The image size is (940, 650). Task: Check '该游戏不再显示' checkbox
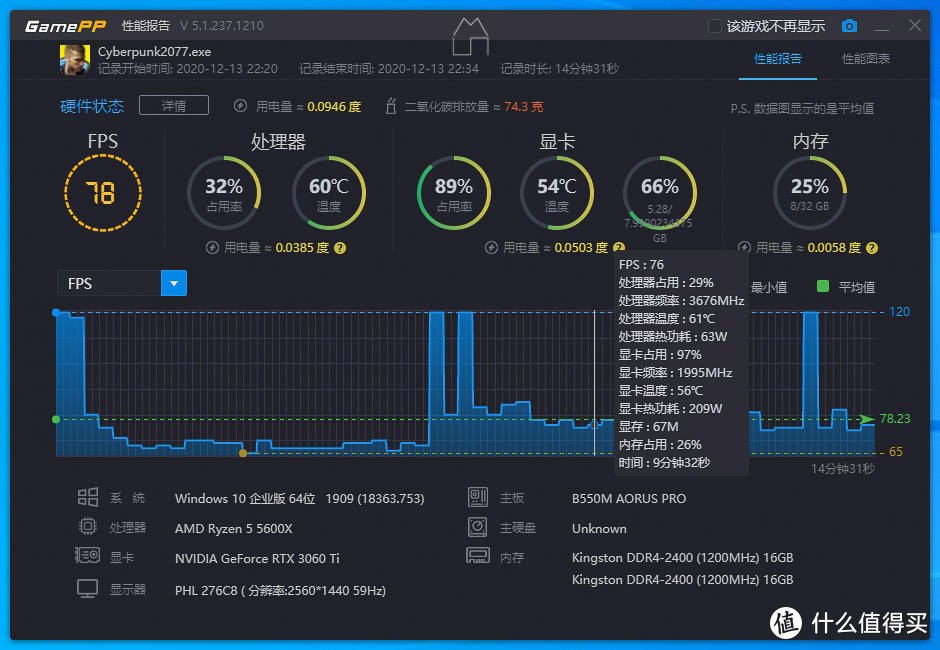pyautogui.click(x=714, y=26)
